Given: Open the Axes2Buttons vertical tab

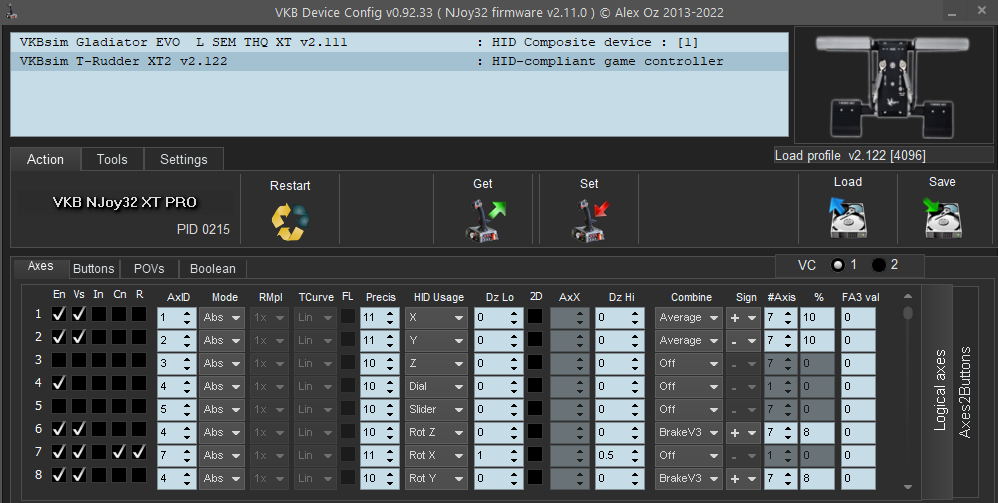Looking at the screenshot, I should click(x=965, y=392).
